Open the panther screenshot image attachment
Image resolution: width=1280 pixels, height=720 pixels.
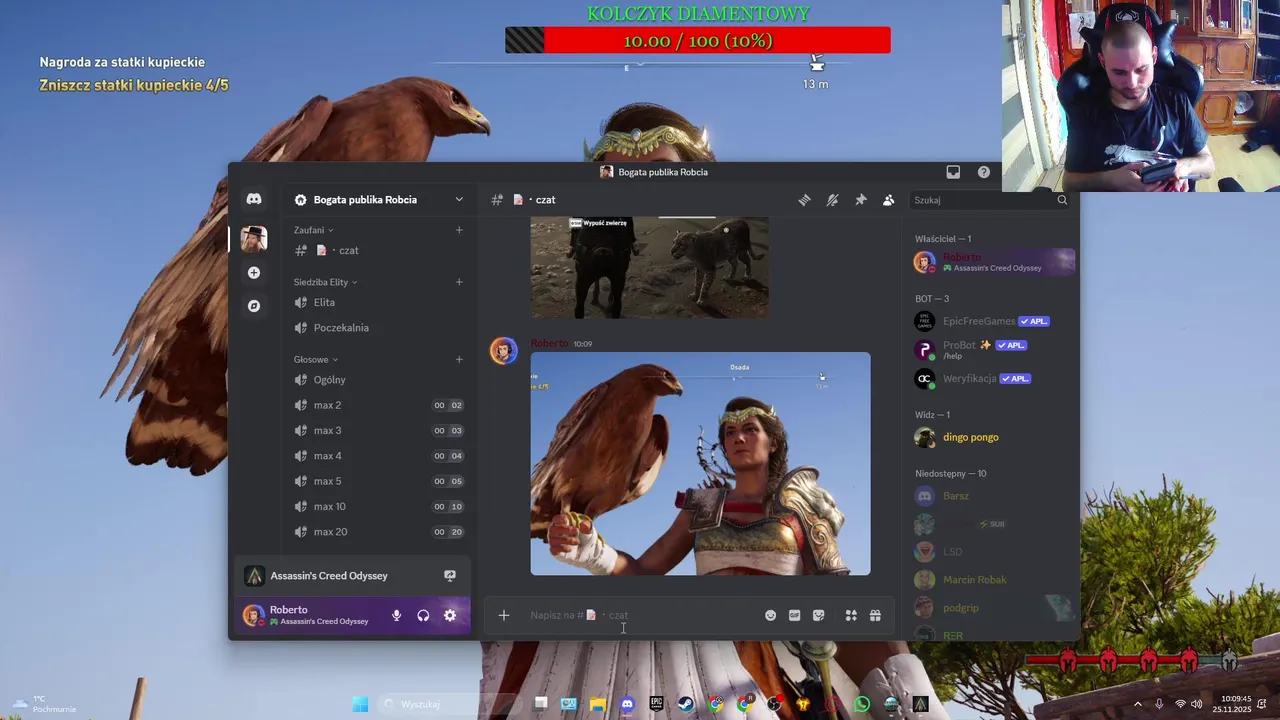coord(649,266)
